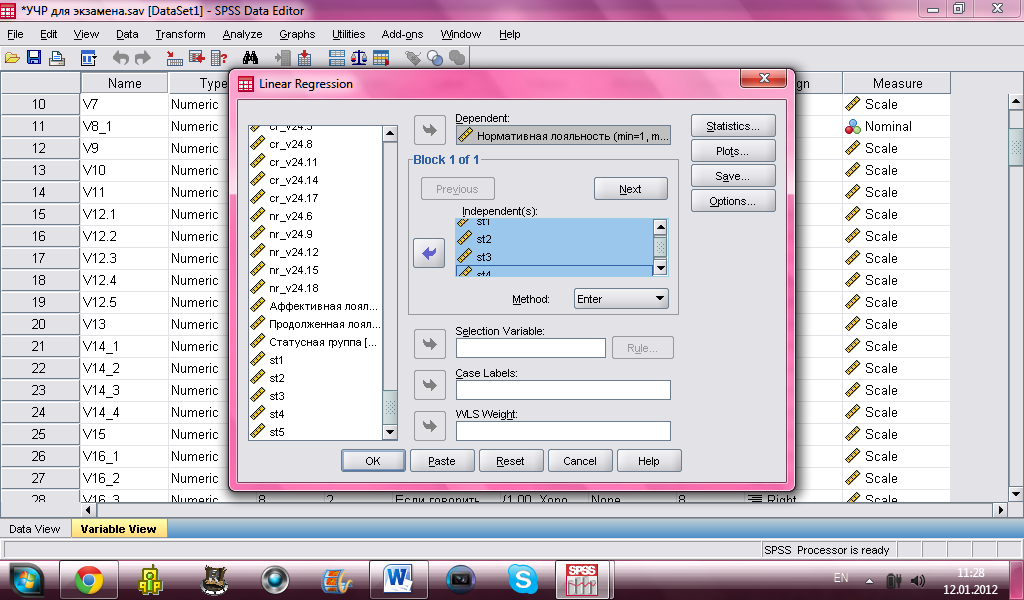Click the Go to variable icon
This screenshot has width=1024, height=600.
197,58
